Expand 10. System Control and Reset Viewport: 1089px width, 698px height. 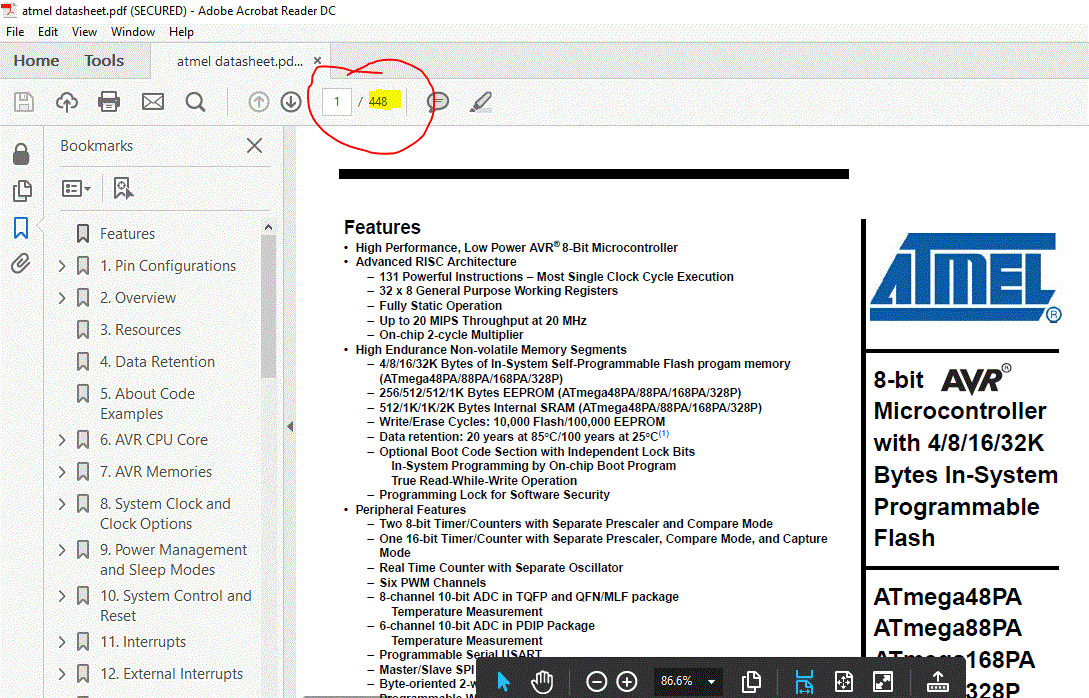click(62, 596)
